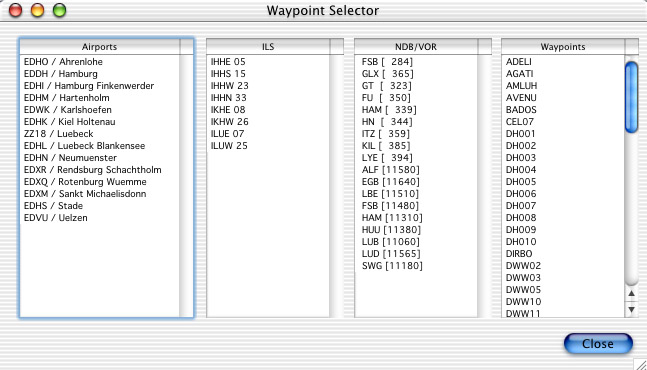Select VOR entry HUU [11380]

(391, 229)
